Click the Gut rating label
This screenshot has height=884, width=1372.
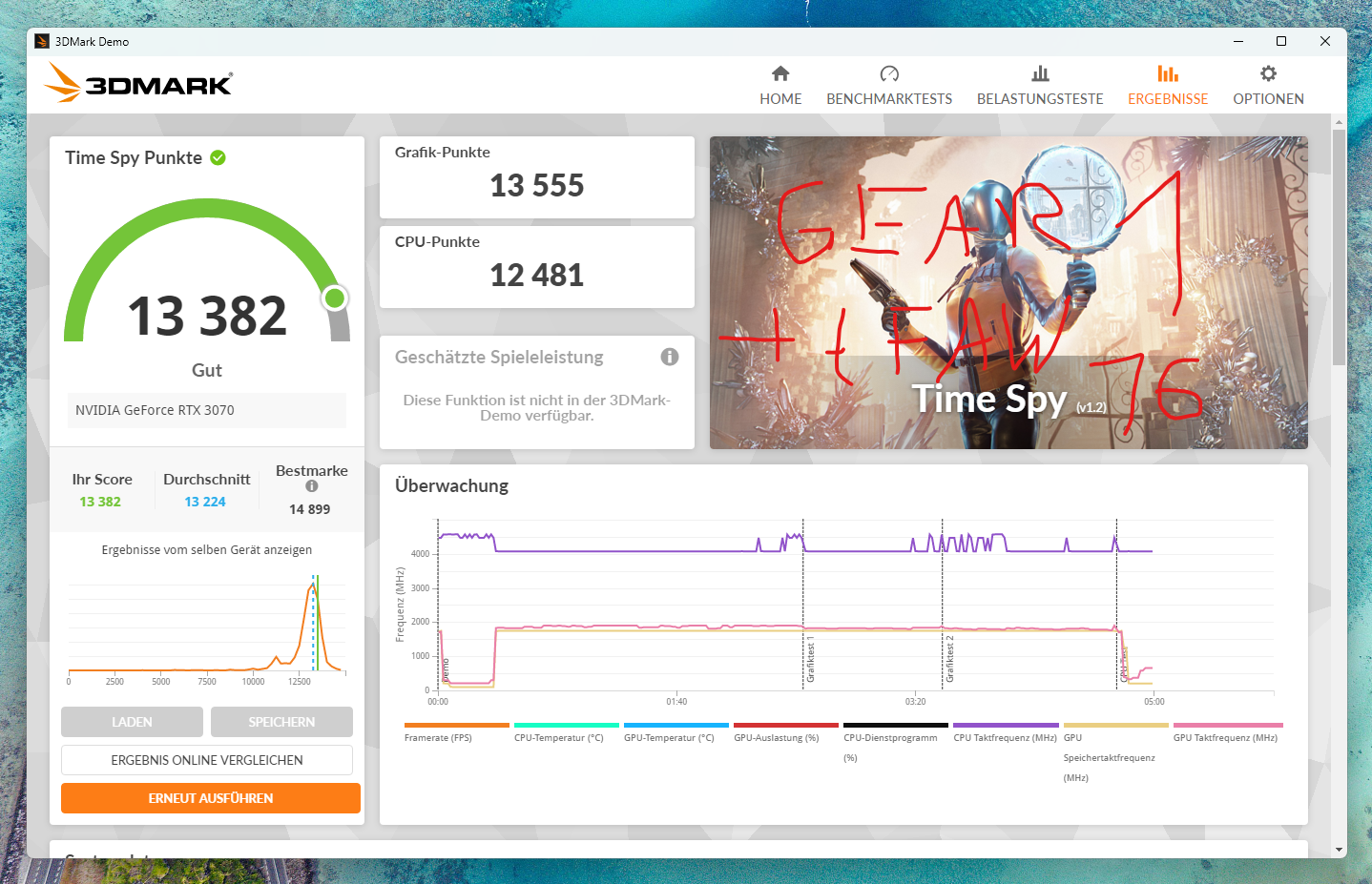(207, 370)
